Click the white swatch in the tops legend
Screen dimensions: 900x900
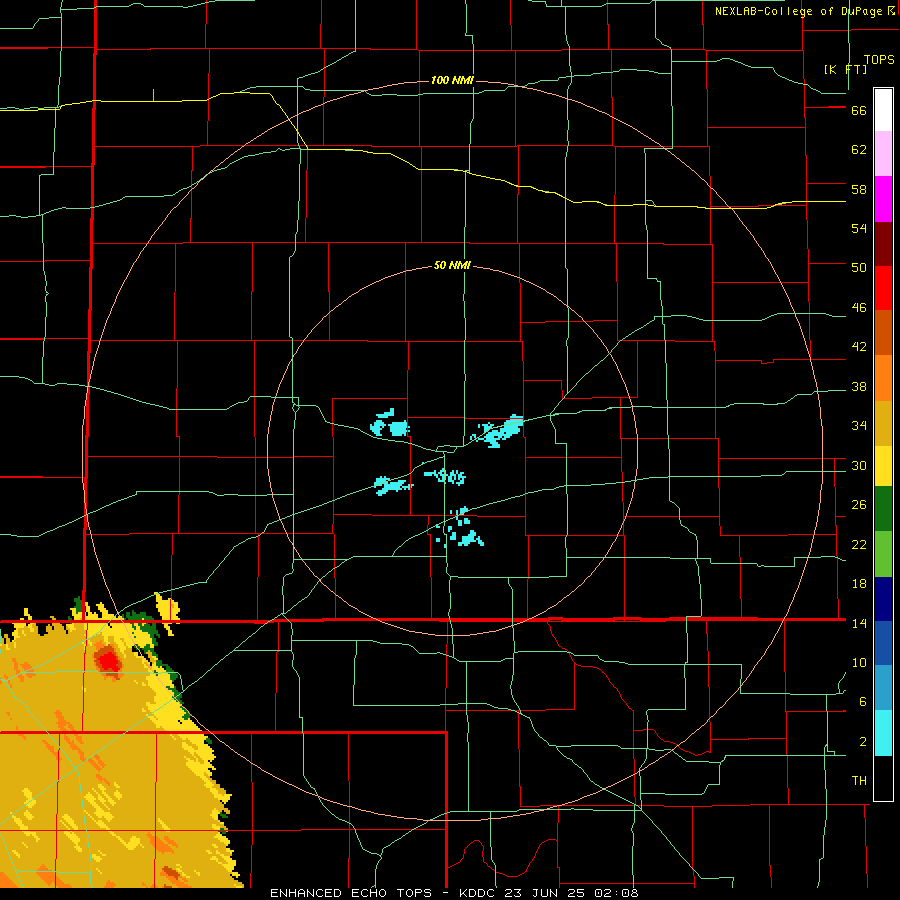(x=883, y=110)
